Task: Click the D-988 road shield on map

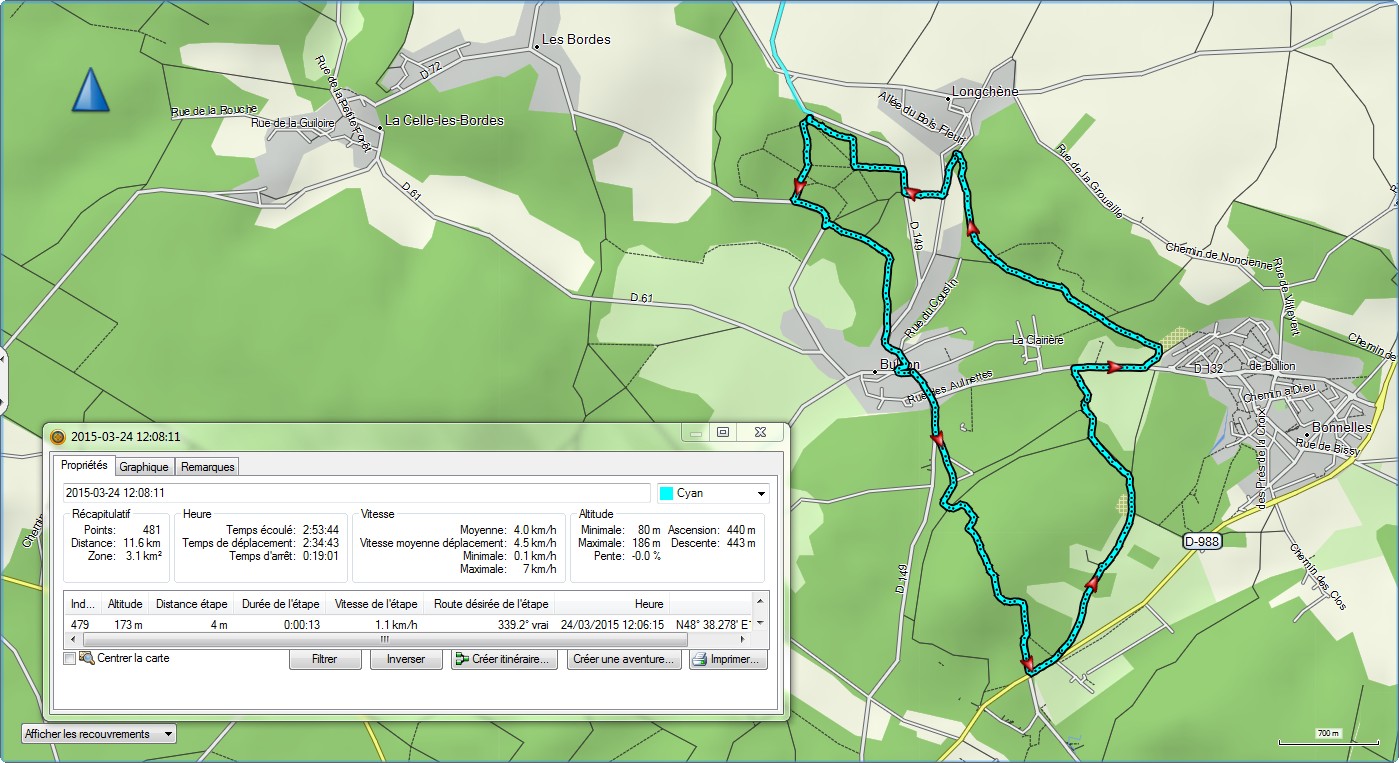Action: click(x=1202, y=542)
